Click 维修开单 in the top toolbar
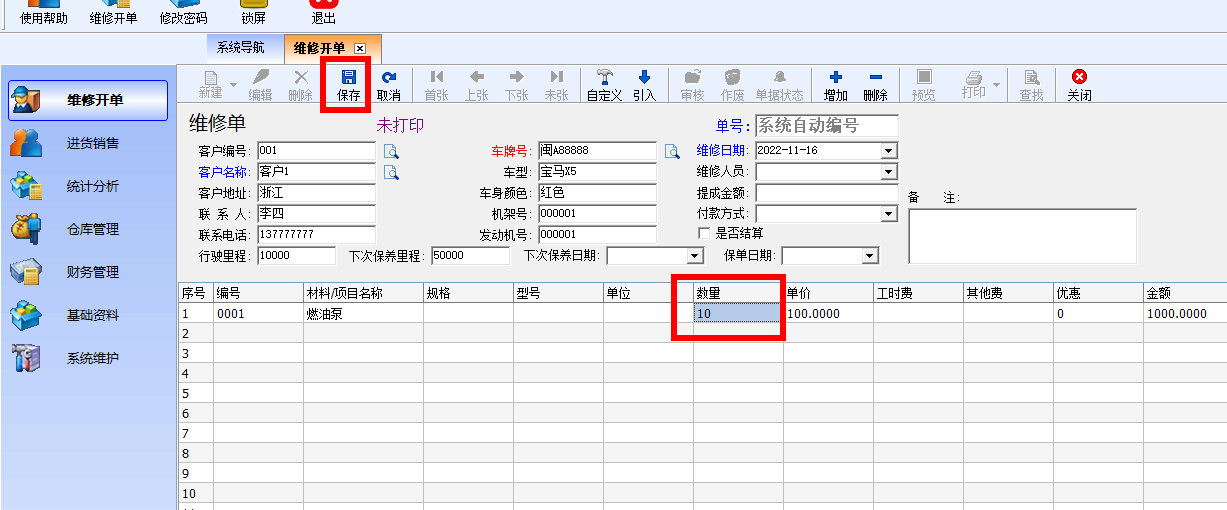Image resolution: width=1227 pixels, height=510 pixels. [x=113, y=12]
